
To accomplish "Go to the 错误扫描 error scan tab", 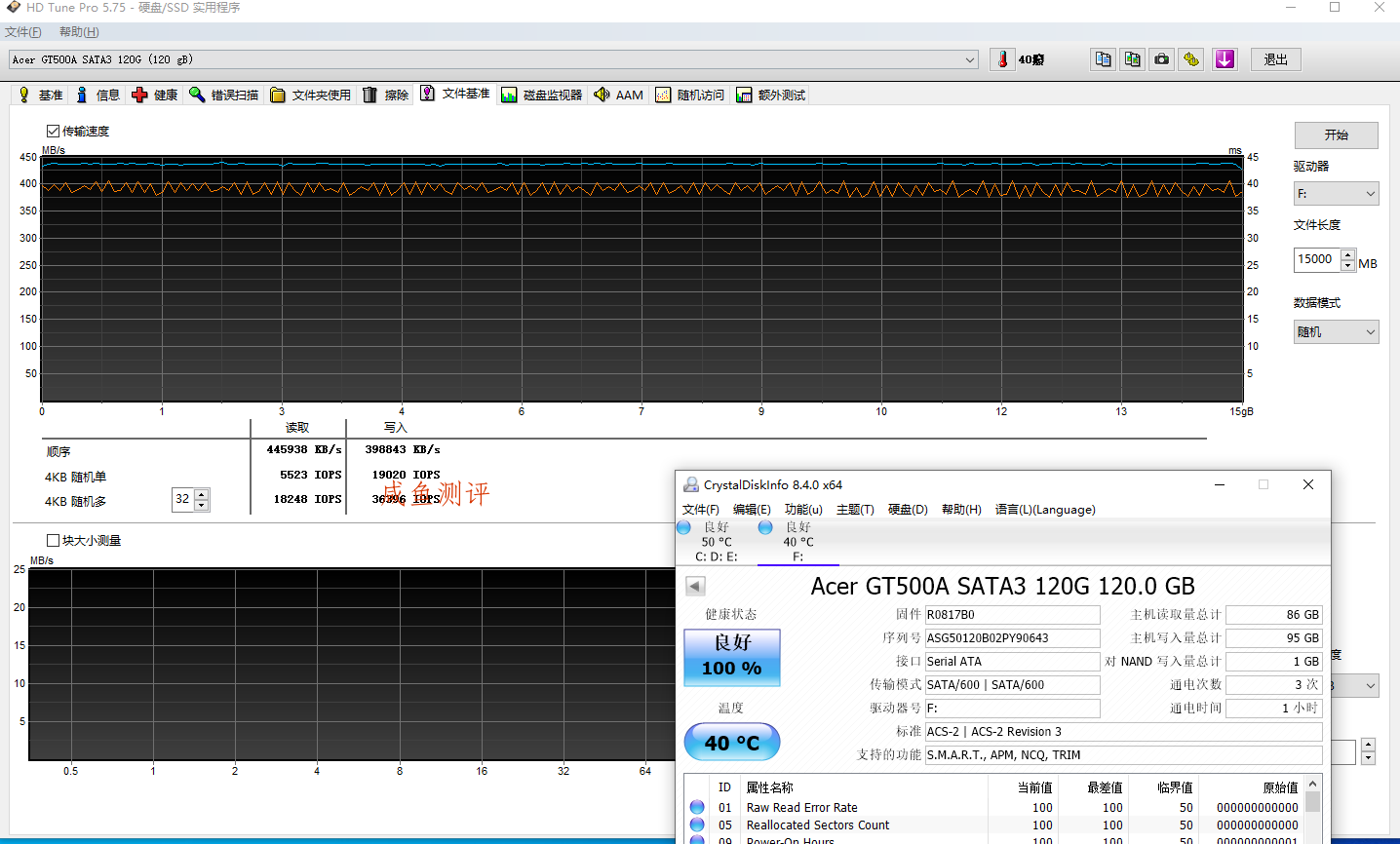I will (x=224, y=95).
